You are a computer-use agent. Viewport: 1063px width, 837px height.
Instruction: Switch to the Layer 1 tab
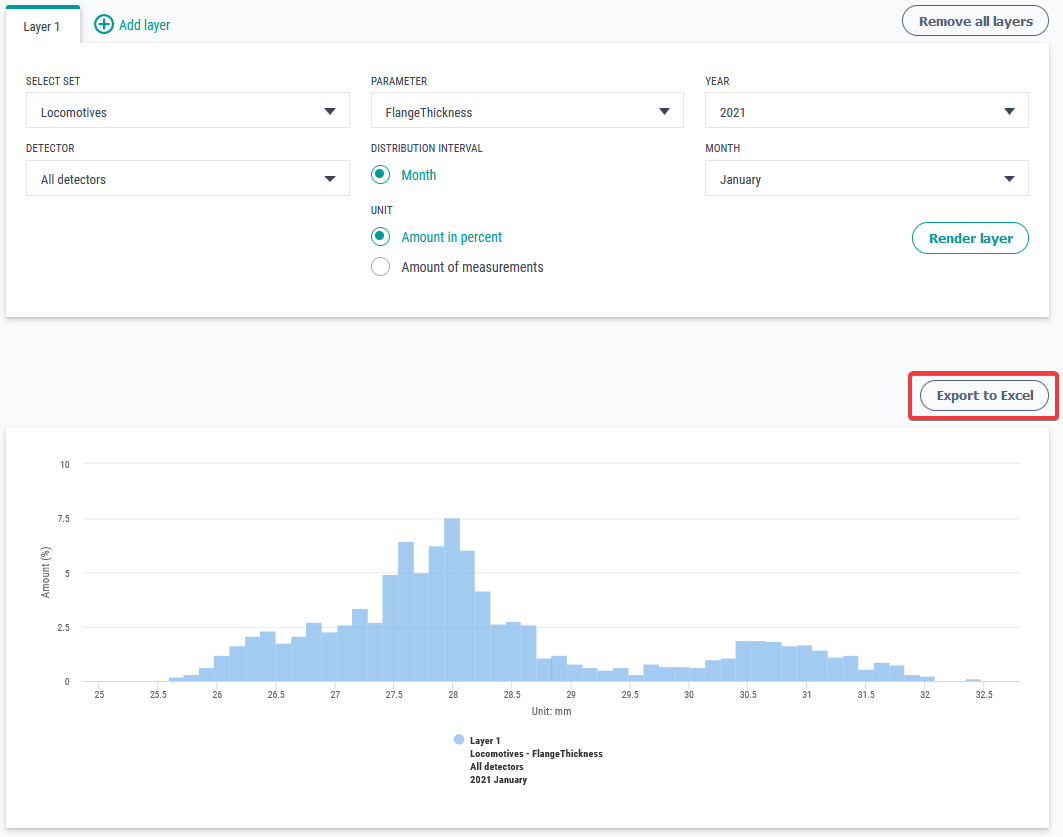tap(42, 26)
